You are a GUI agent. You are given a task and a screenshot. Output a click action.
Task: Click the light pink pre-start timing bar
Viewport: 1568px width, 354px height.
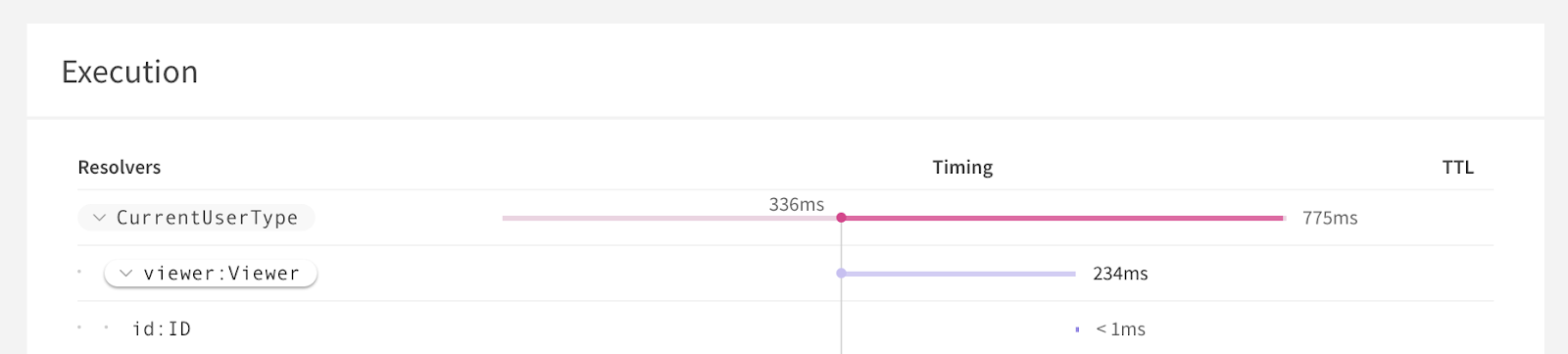(x=671, y=218)
